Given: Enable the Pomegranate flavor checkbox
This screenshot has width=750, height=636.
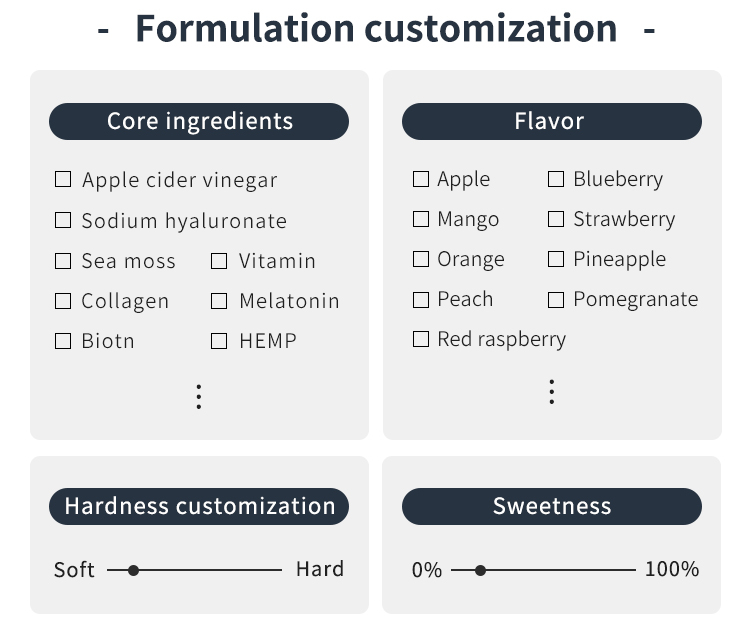Looking at the screenshot, I should (x=556, y=299).
